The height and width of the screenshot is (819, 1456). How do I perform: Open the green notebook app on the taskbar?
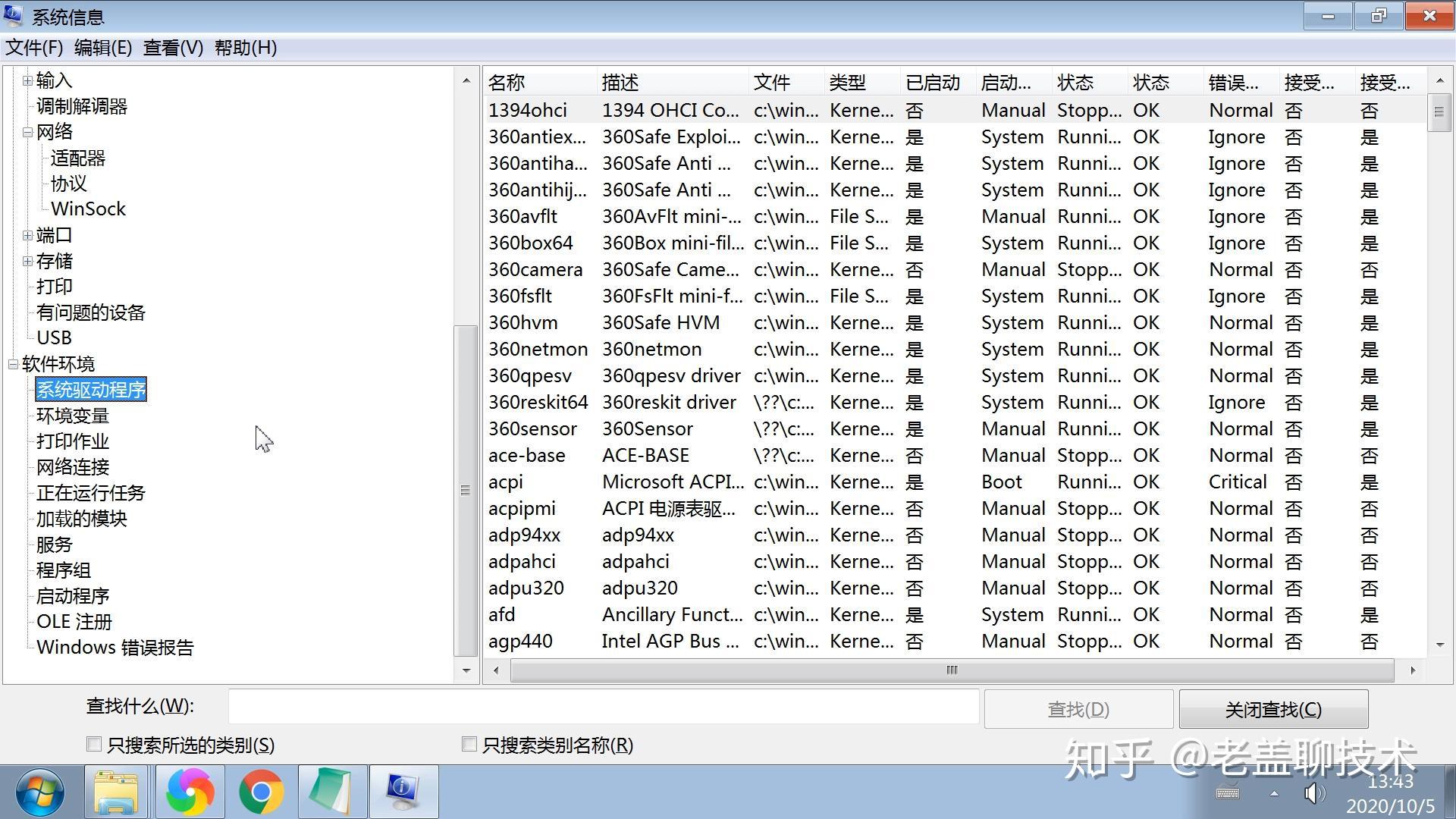pos(332,792)
